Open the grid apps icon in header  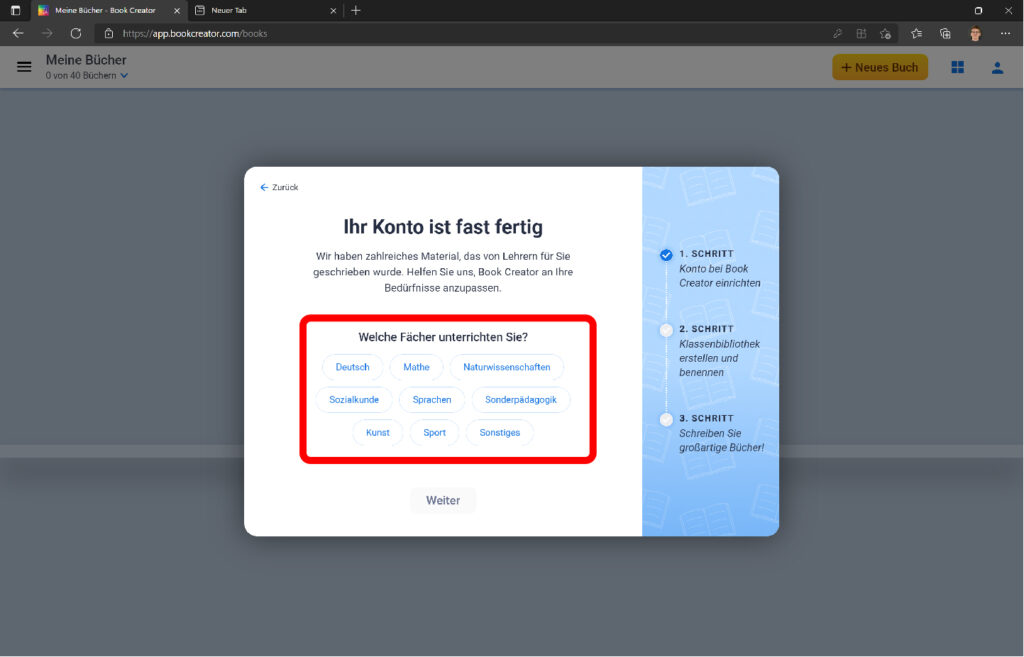[957, 67]
